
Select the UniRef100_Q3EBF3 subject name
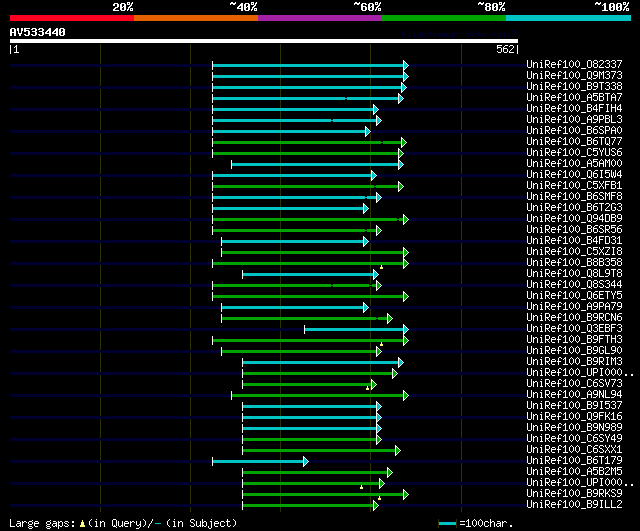(574, 329)
